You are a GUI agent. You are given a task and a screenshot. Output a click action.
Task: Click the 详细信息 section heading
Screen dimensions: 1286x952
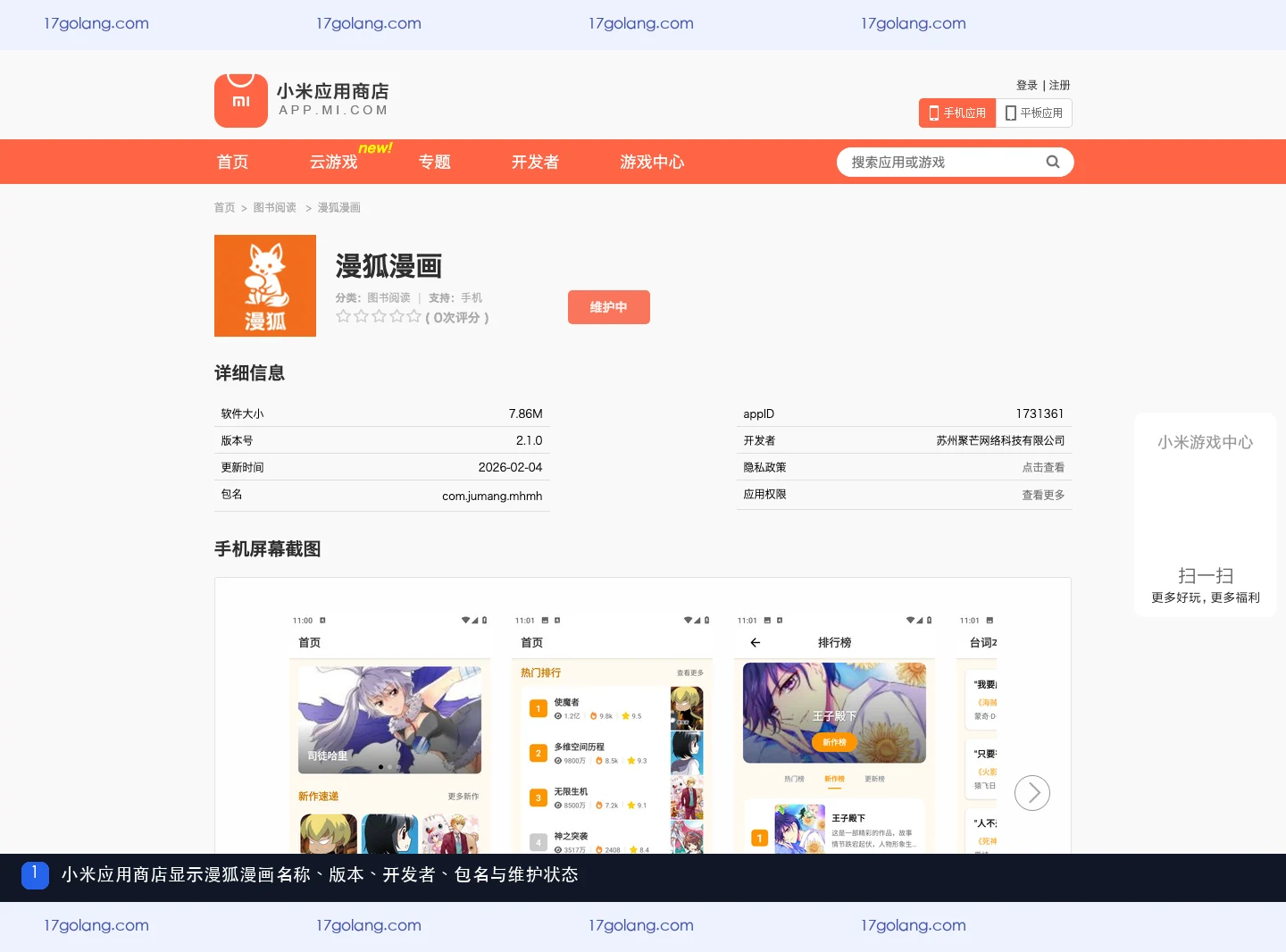249,373
